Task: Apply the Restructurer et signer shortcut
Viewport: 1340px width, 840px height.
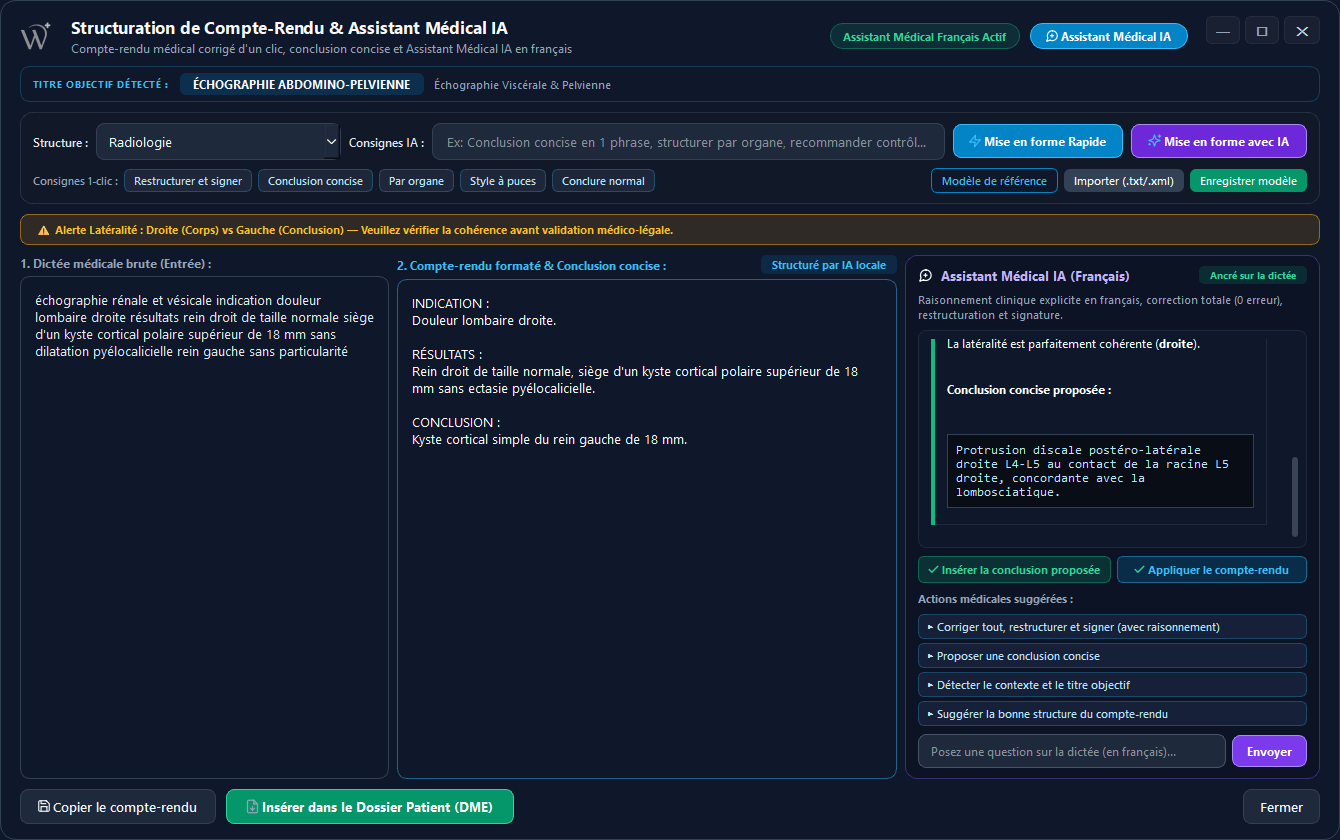Action: pyautogui.click(x=188, y=181)
